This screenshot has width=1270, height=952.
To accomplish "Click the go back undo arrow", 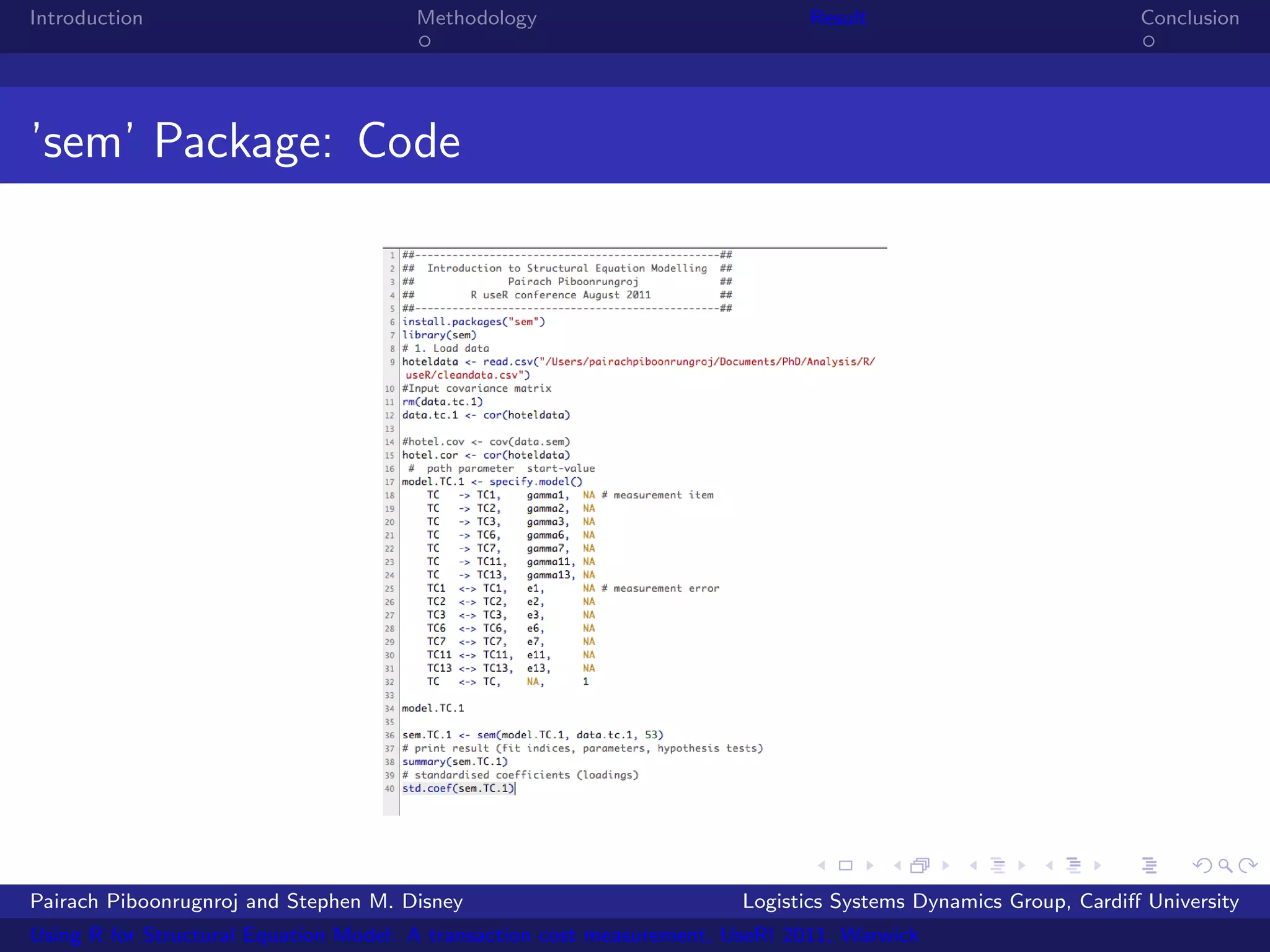I will (x=1202, y=865).
